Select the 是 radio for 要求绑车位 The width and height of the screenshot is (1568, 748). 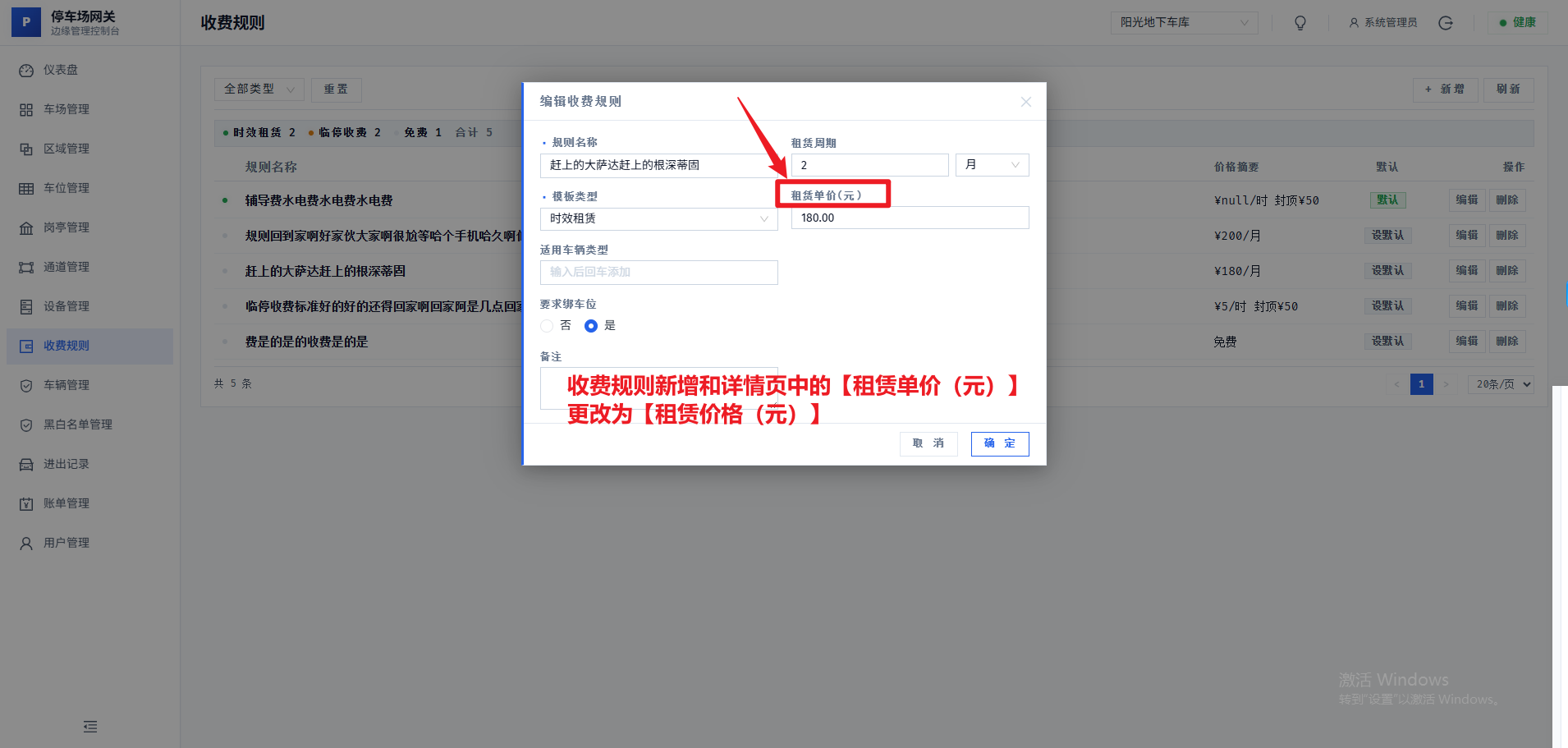coord(591,325)
